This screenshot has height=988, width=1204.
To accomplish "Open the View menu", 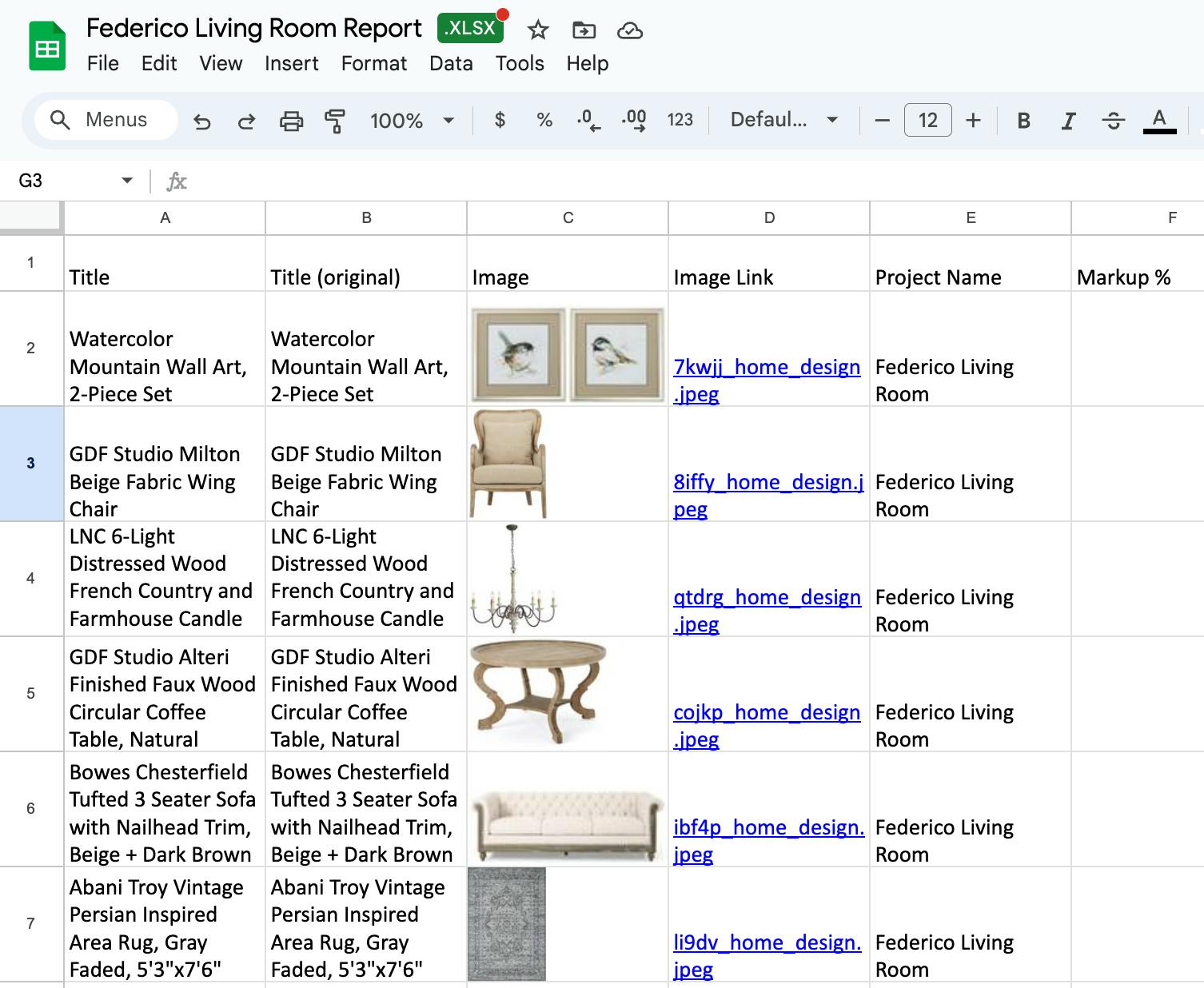I will [221, 63].
